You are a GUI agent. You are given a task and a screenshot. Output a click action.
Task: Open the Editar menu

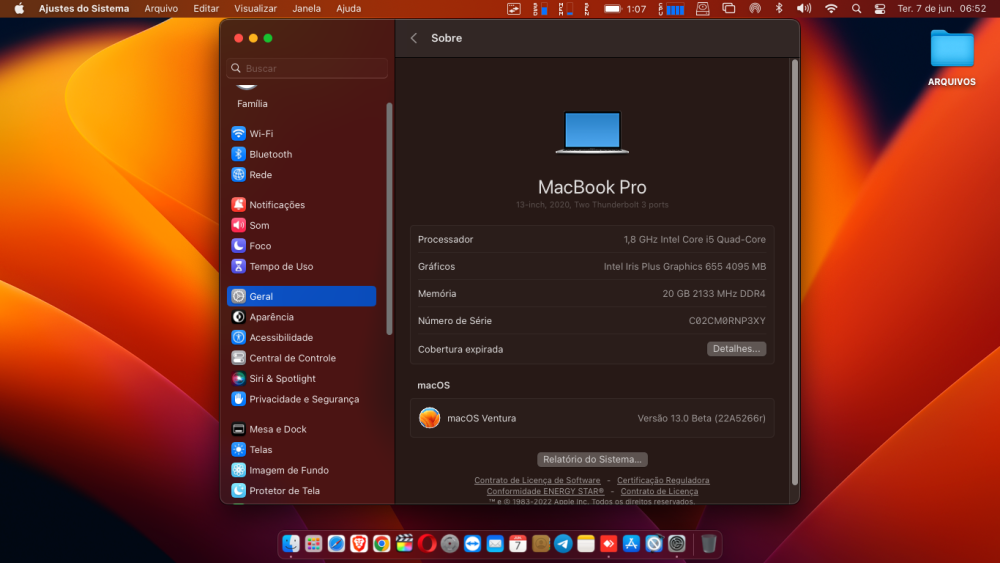tap(206, 8)
